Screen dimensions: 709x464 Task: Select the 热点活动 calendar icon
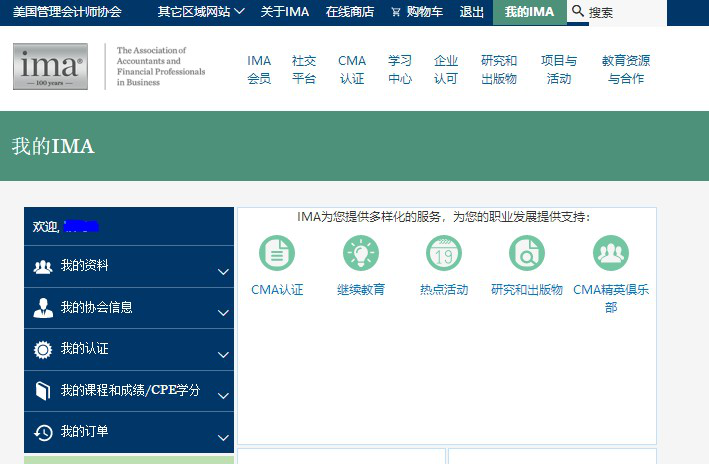444,253
